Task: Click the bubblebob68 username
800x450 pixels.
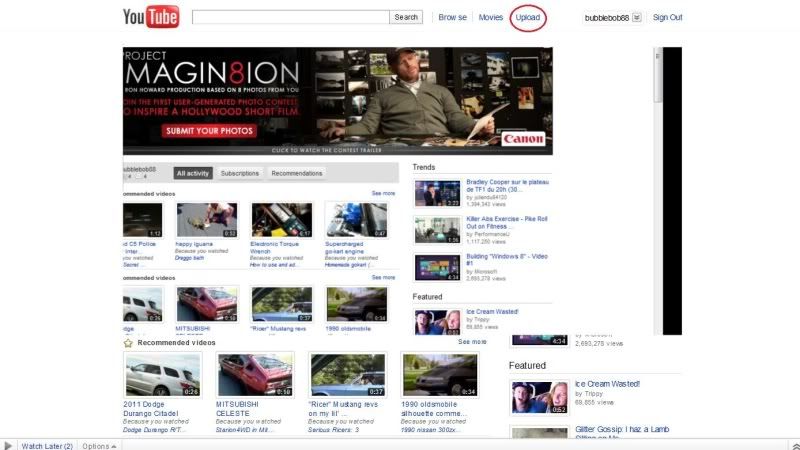Action: coord(607,18)
